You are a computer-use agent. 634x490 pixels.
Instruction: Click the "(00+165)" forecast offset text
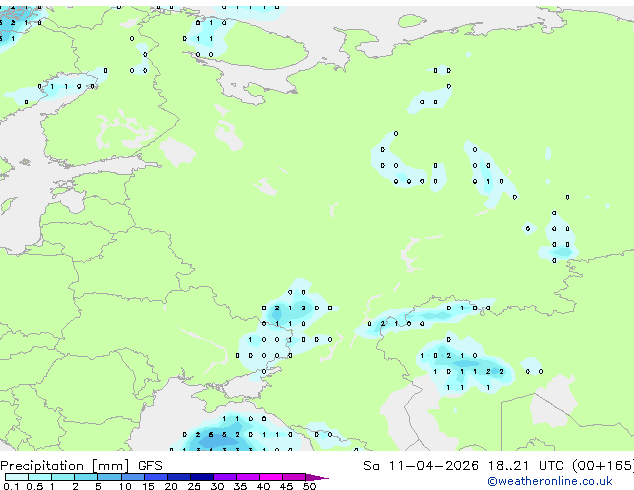tap(603, 466)
